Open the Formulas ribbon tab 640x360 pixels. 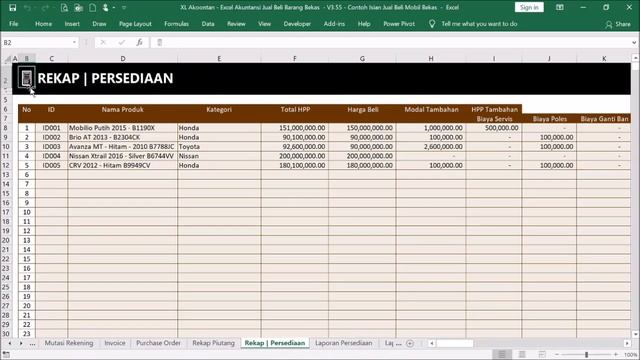pyautogui.click(x=176, y=24)
